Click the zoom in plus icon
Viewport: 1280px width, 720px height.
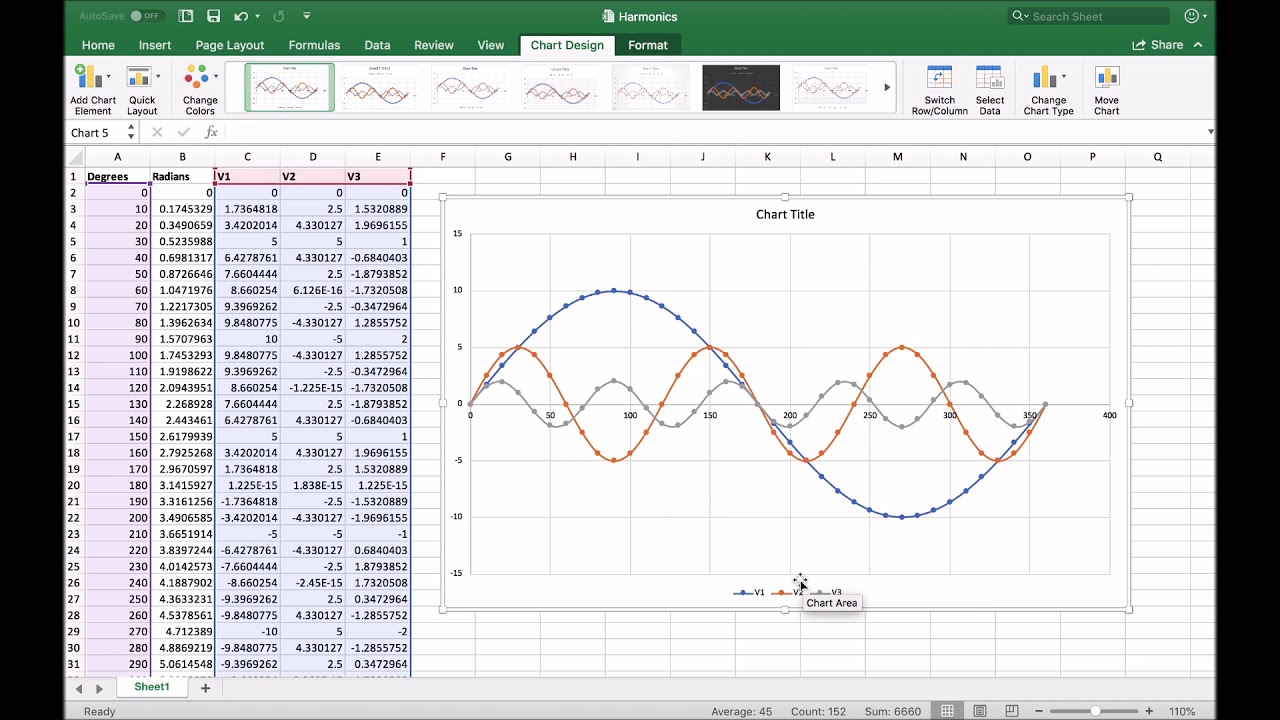coord(1149,711)
